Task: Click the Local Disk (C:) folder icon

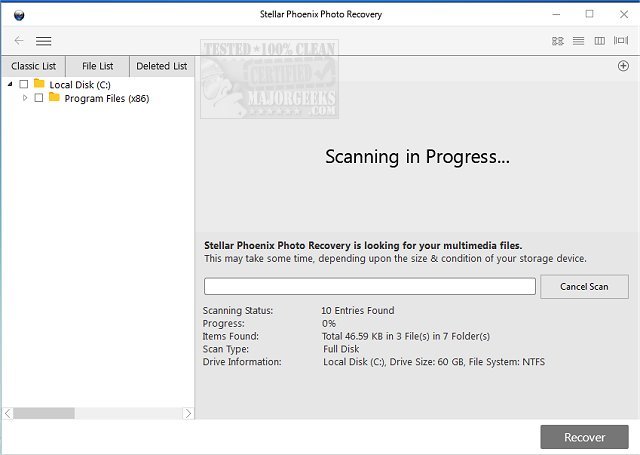Action: (39, 84)
